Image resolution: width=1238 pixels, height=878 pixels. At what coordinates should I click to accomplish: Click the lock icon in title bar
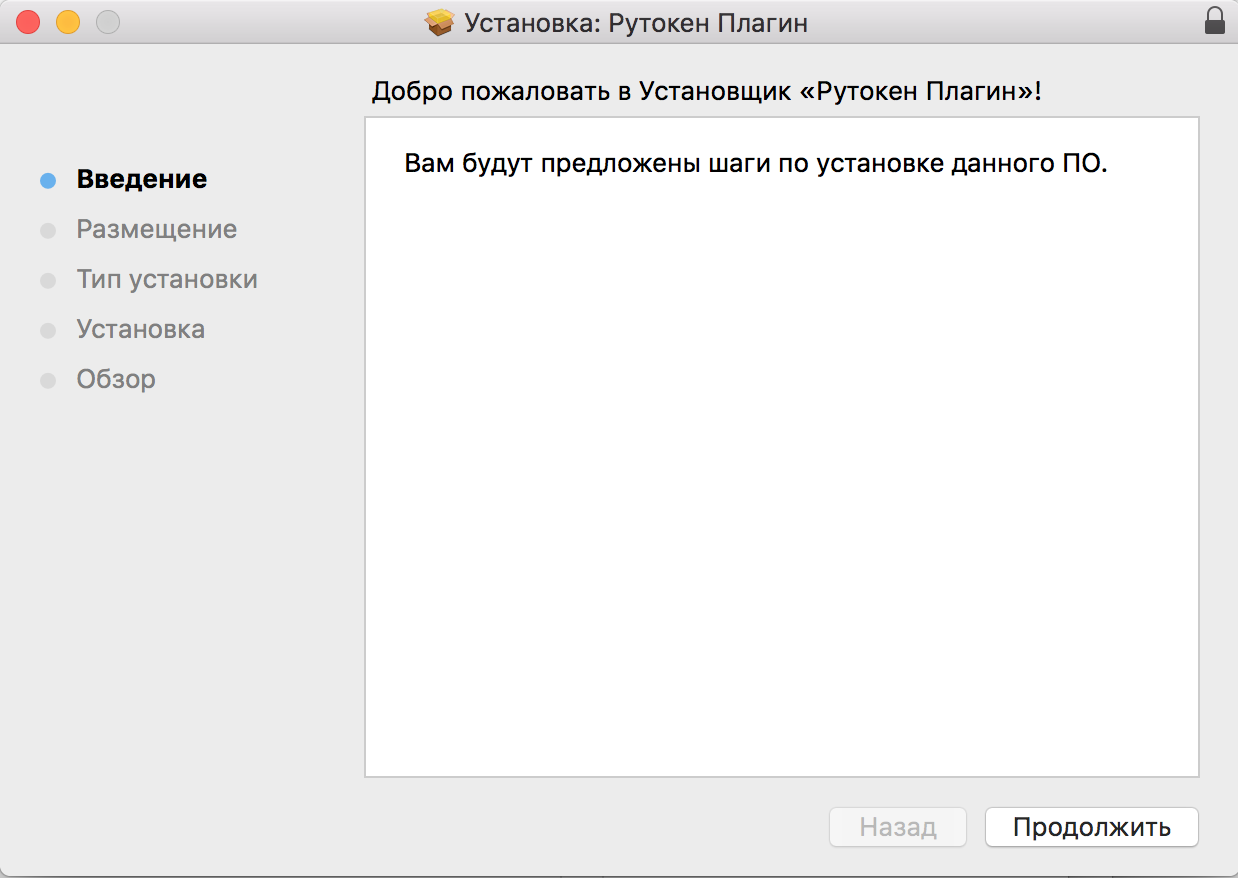[1214, 21]
